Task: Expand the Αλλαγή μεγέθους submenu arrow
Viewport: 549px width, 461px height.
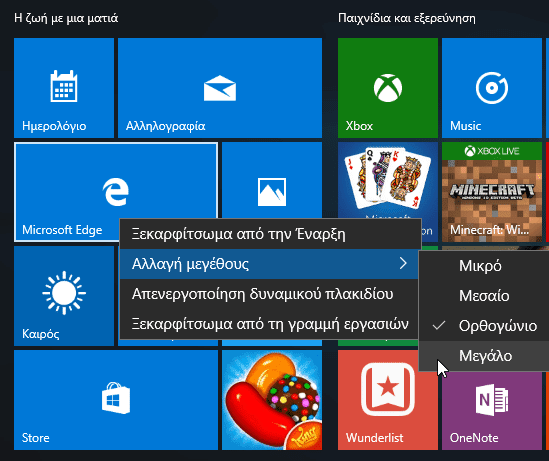Action: pyautogui.click(x=403, y=263)
